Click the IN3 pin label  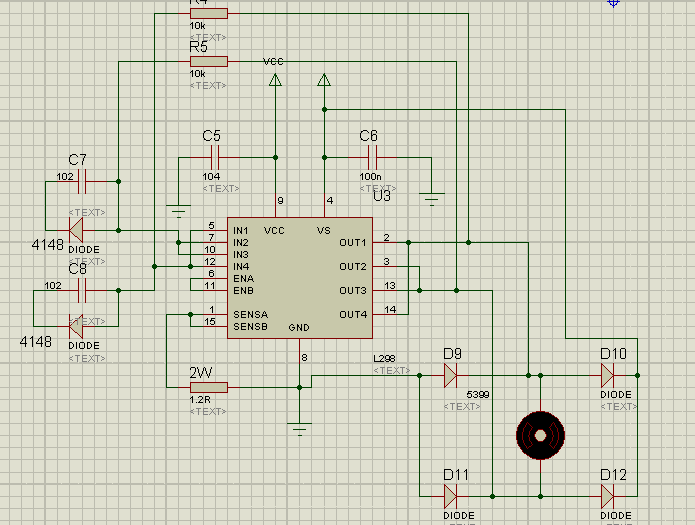[241, 255]
